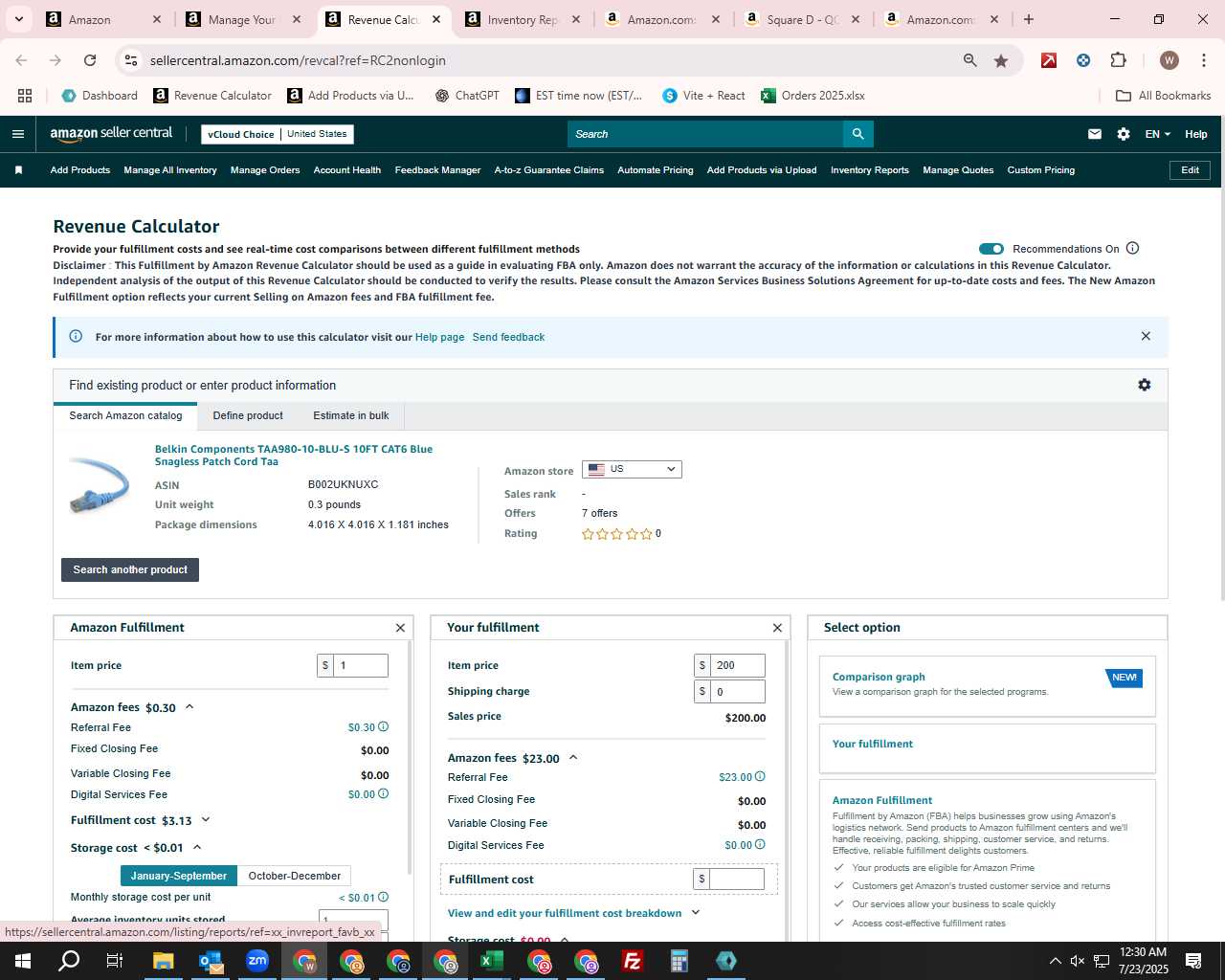Open the Seller Central settings gear

pos(1124,134)
